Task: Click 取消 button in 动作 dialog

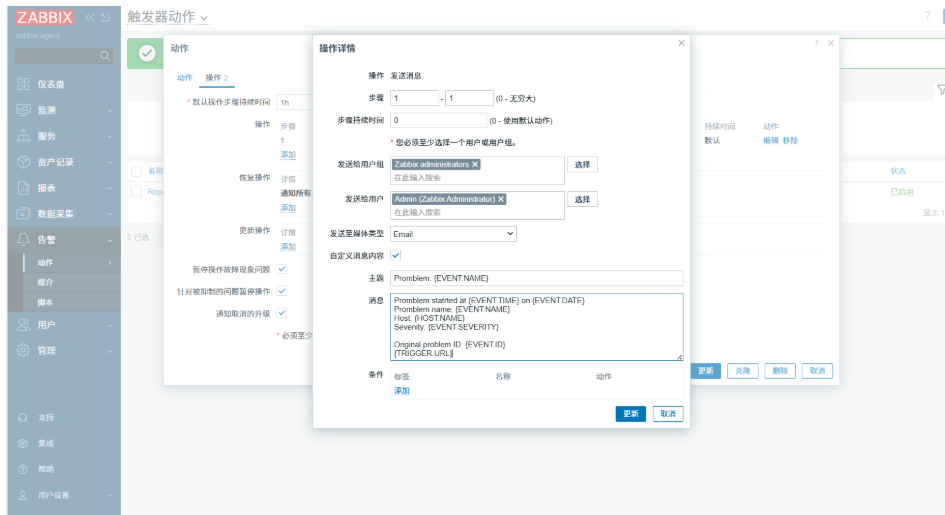Action: coord(817,371)
